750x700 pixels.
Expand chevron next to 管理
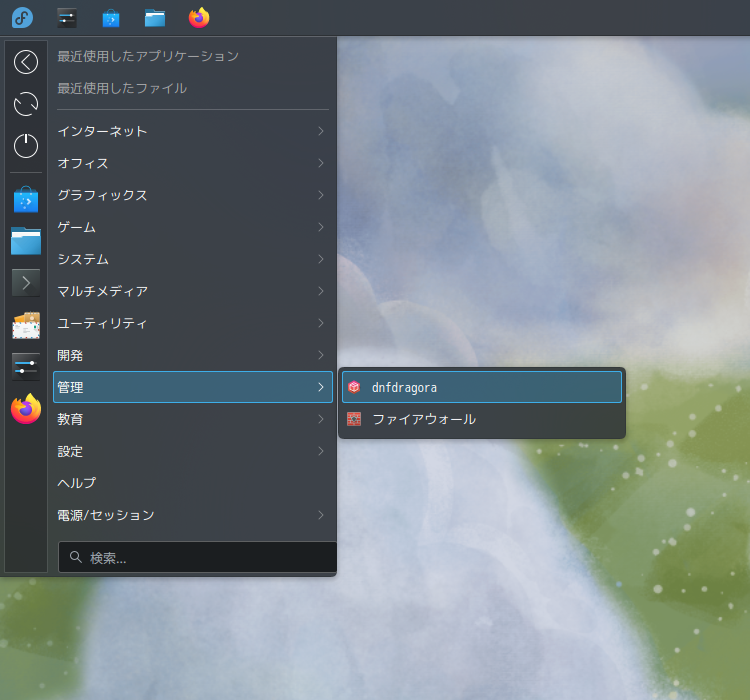(x=321, y=387)
